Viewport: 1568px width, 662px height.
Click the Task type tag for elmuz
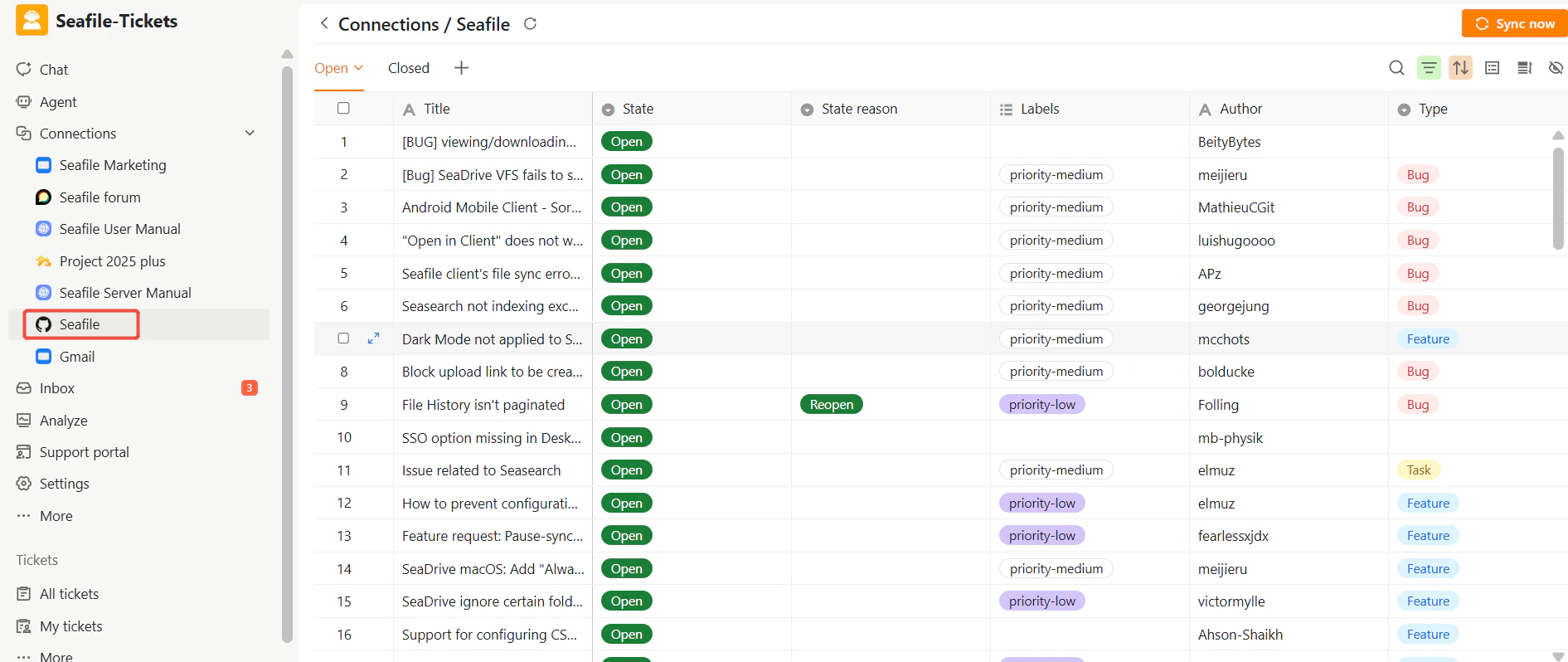pyautogui.click(x=1419, y=470)
